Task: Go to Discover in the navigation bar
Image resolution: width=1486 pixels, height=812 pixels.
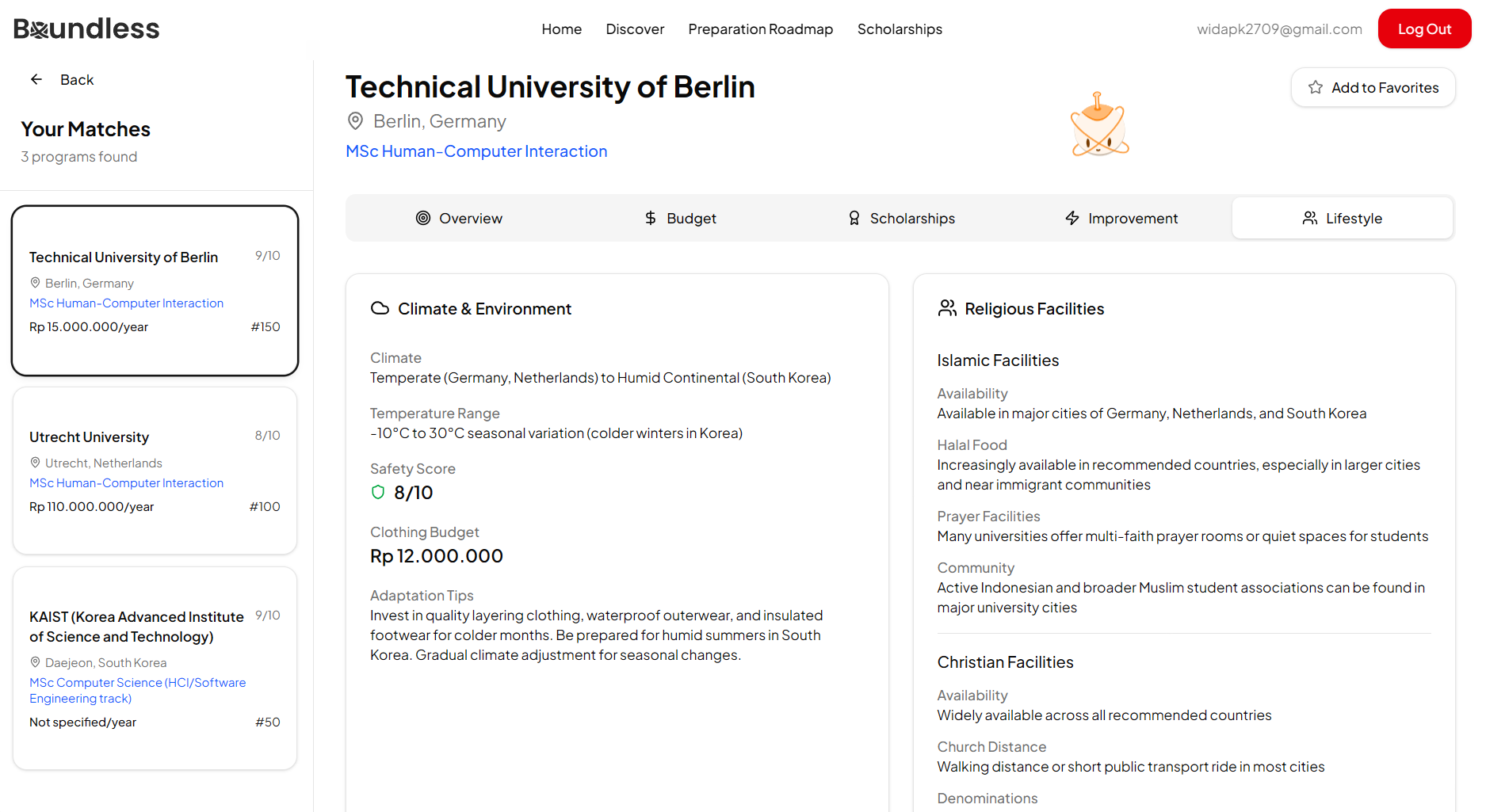Action: [635, 29]
